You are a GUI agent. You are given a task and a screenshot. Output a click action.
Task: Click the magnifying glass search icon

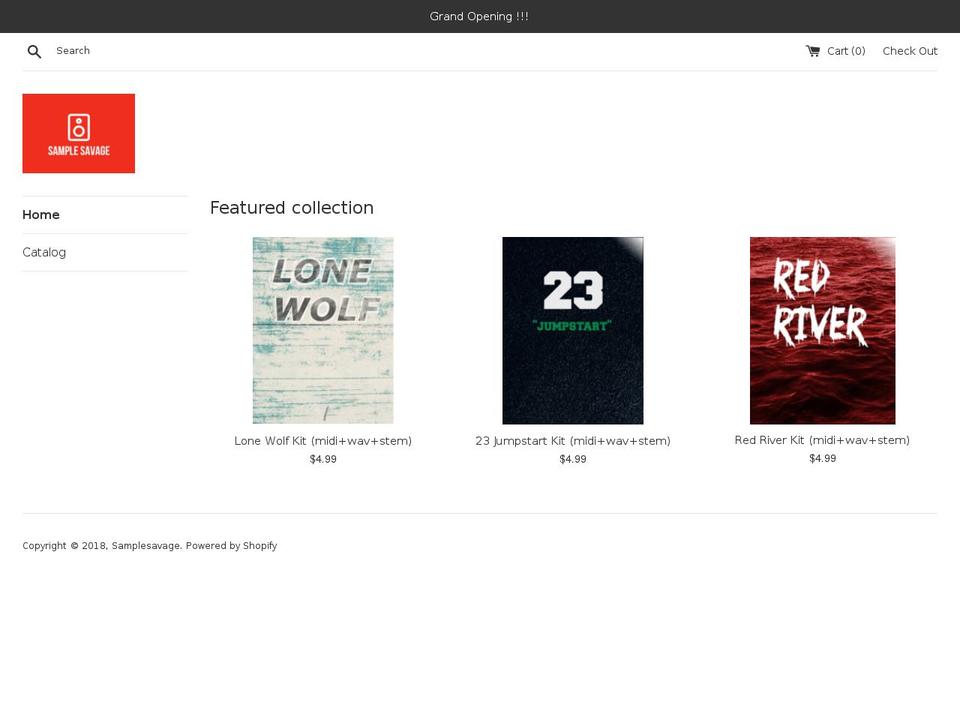point(34,51)
